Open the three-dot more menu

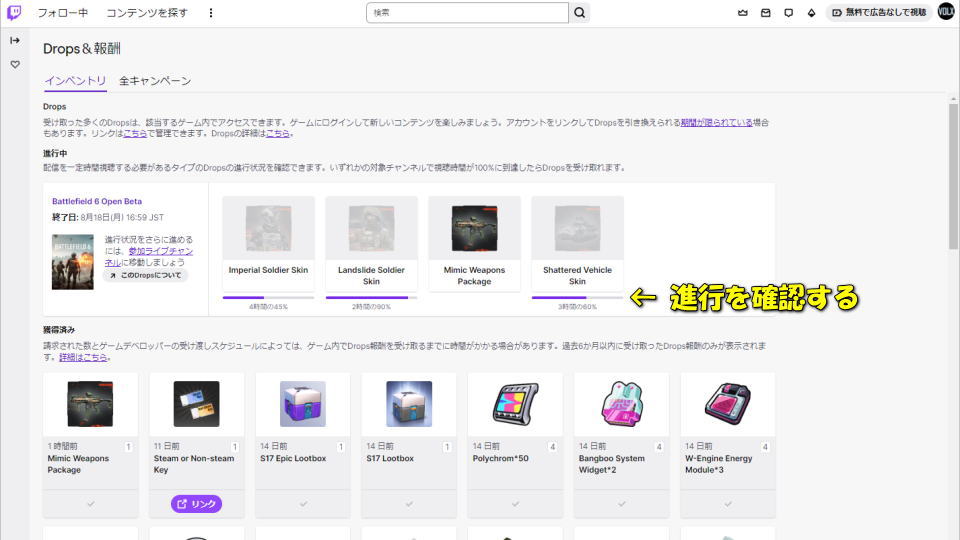tap(211, 13)
